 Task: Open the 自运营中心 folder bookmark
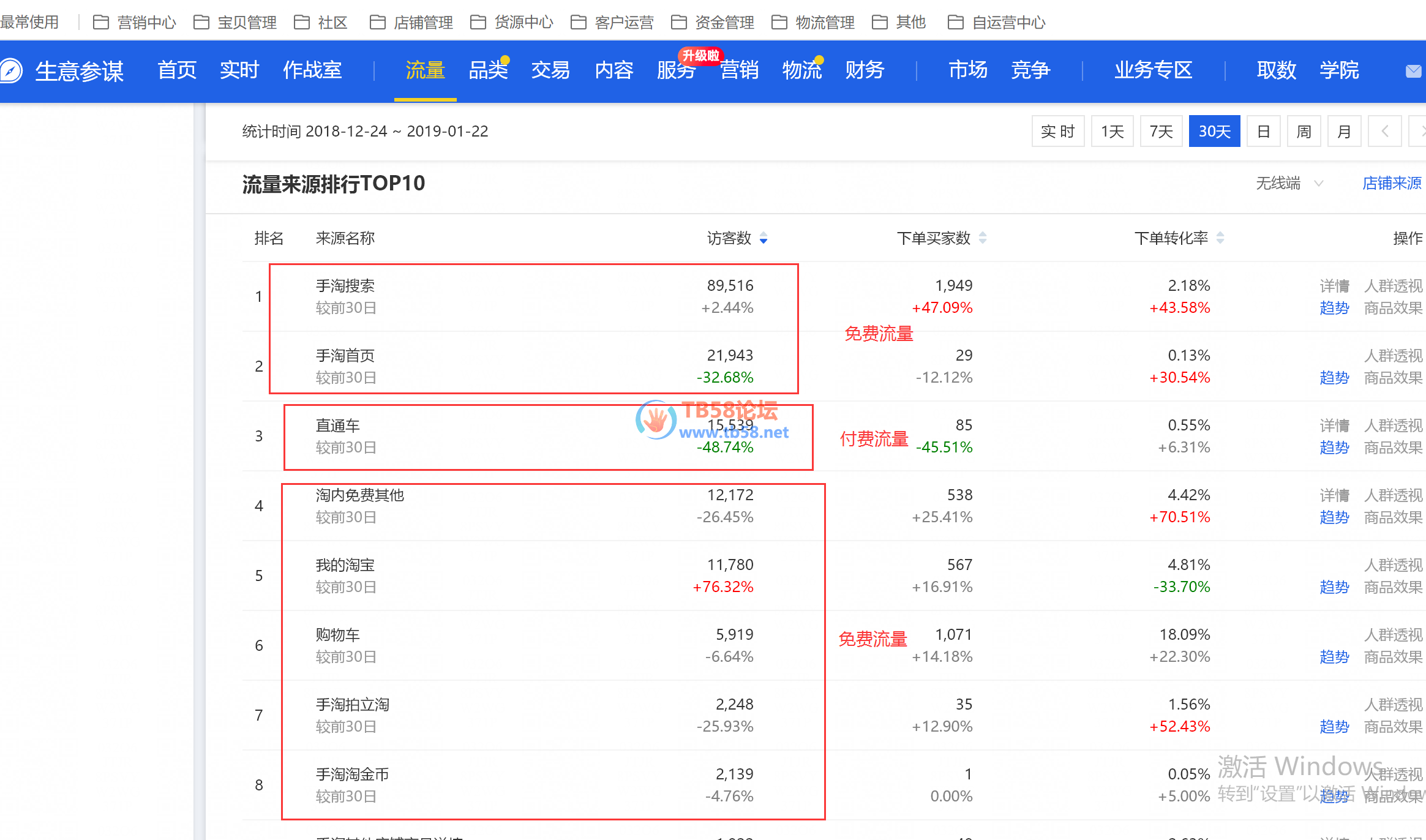point(997,23)
